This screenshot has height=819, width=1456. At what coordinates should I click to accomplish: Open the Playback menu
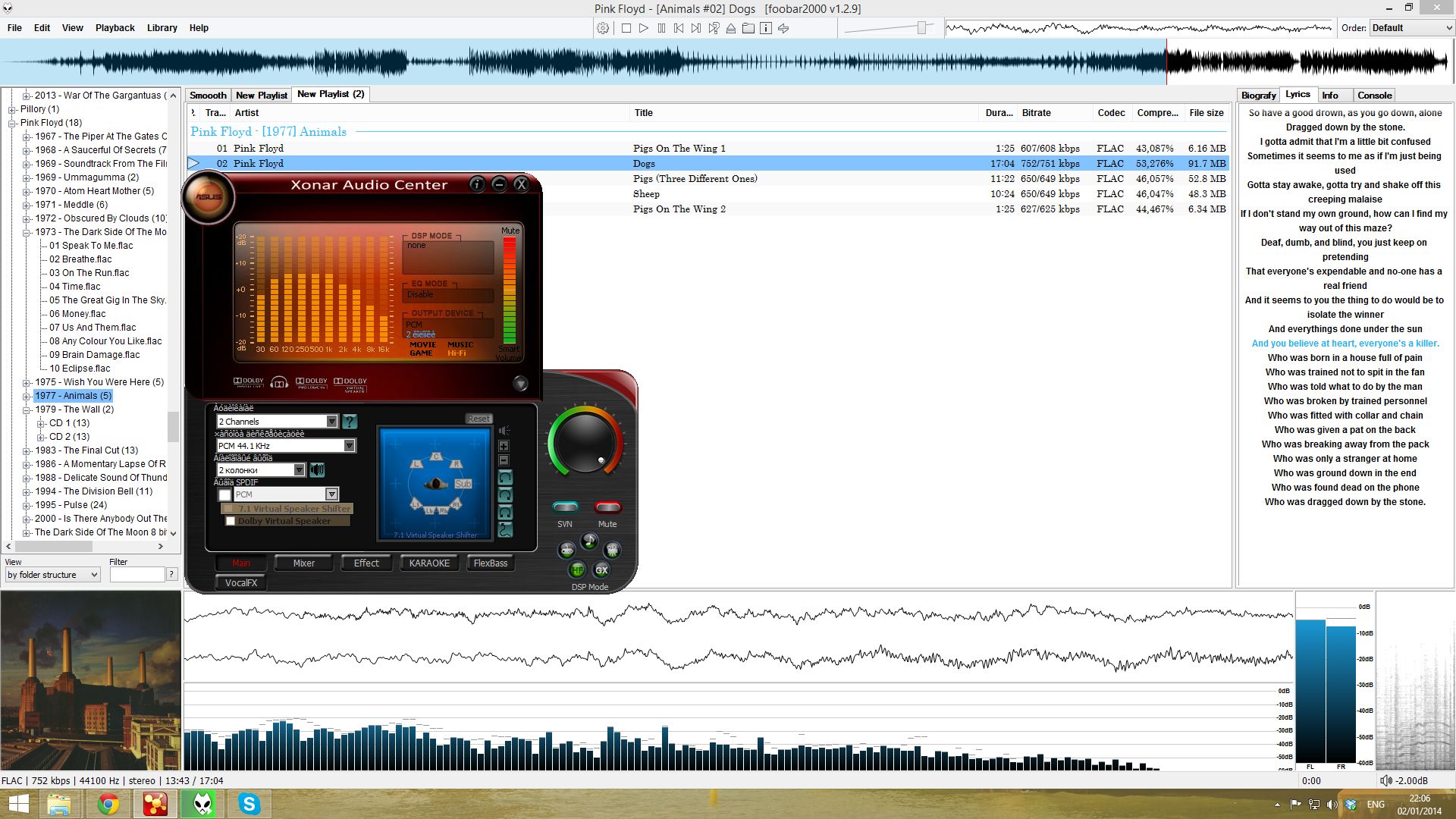tap(115, 28)
